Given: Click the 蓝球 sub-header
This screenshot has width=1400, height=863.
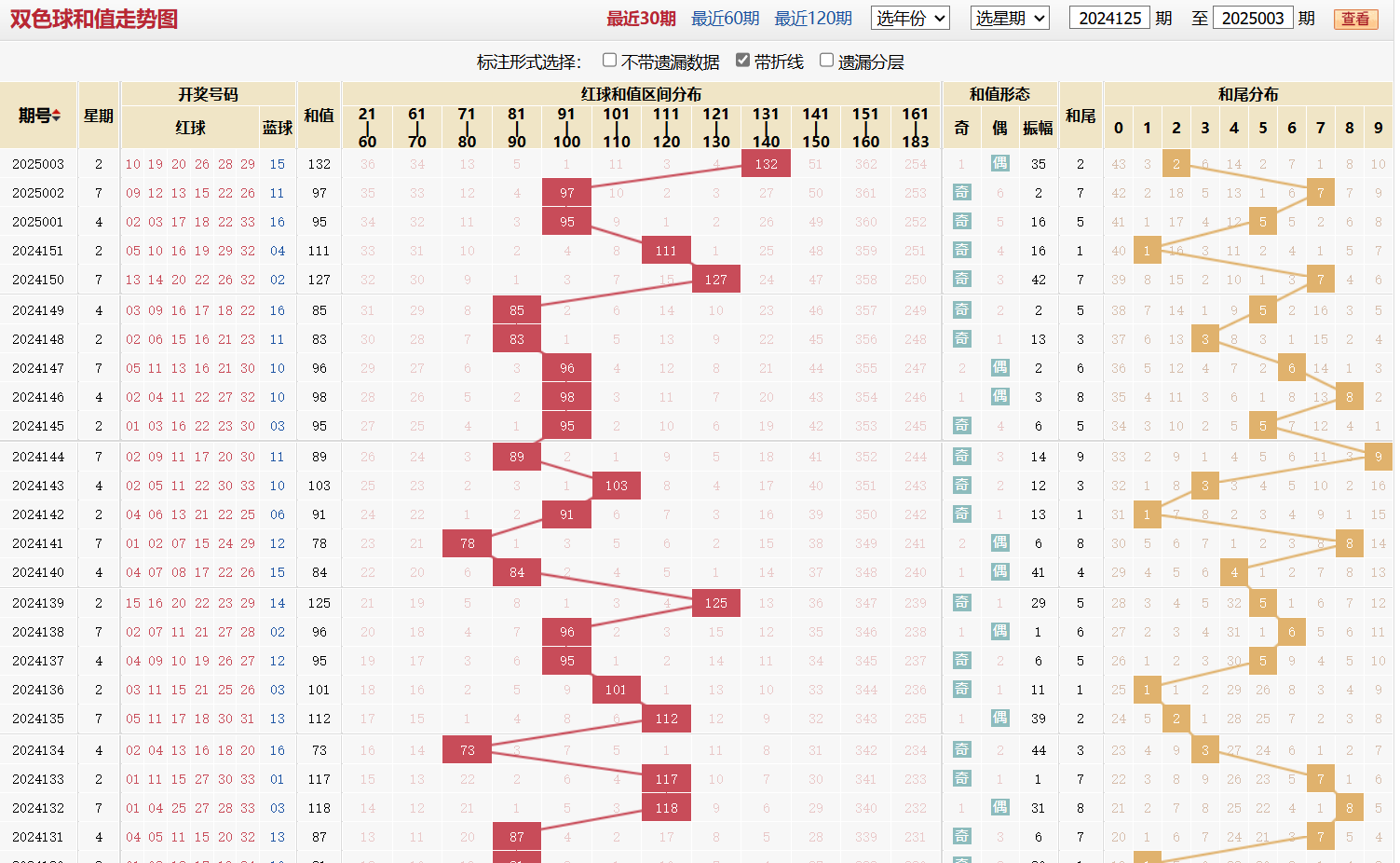Looking at the screenshot, I should point(278,128).
